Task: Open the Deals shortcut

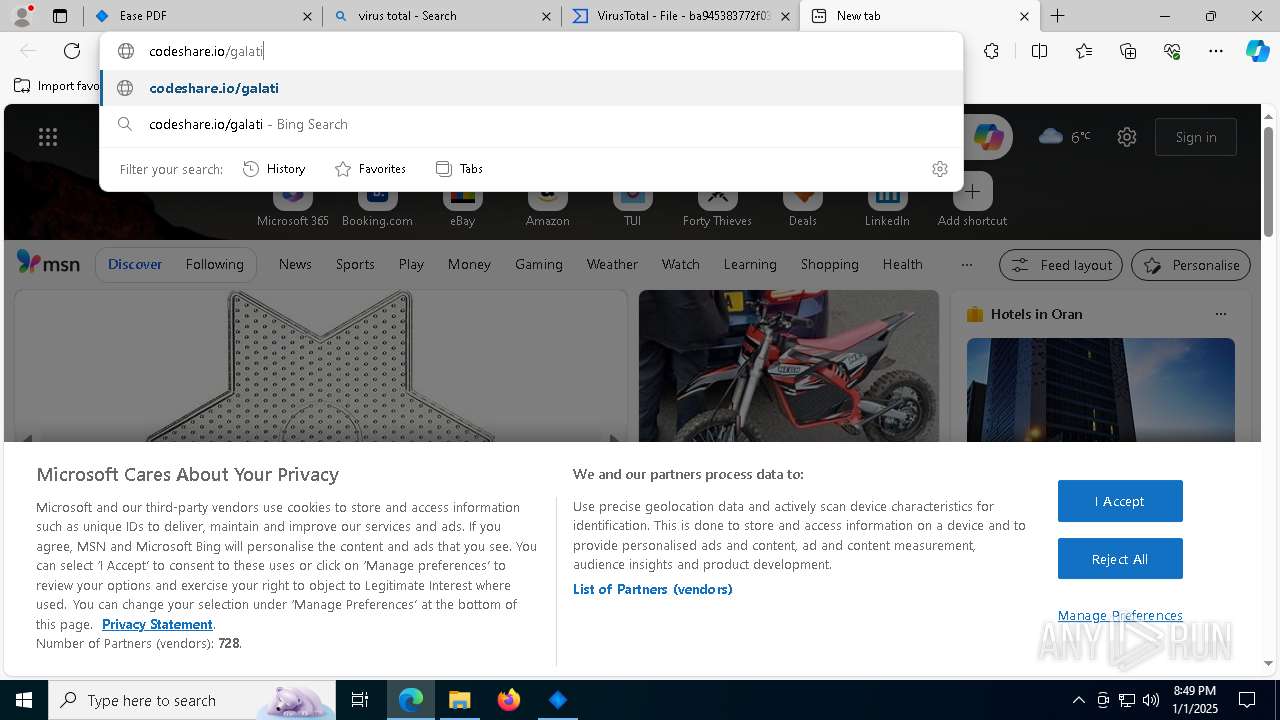Action: point(802,204)
